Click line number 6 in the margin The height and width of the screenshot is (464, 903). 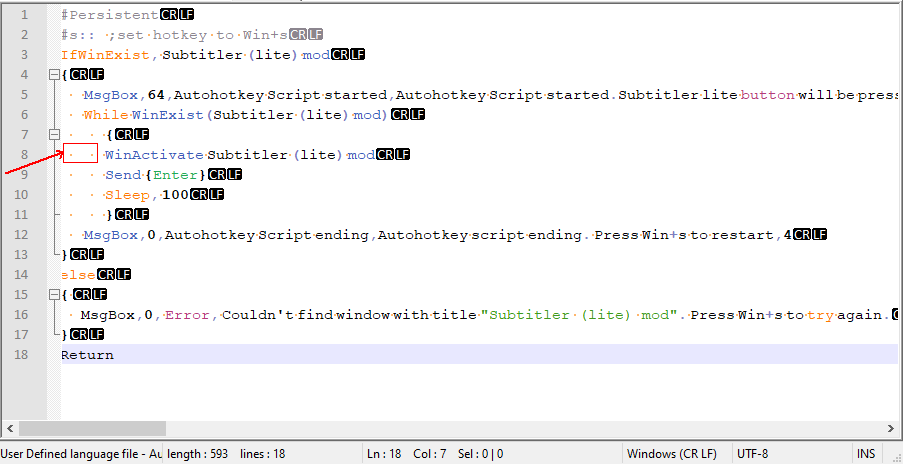pyautogui.click(x=24, y=115)
